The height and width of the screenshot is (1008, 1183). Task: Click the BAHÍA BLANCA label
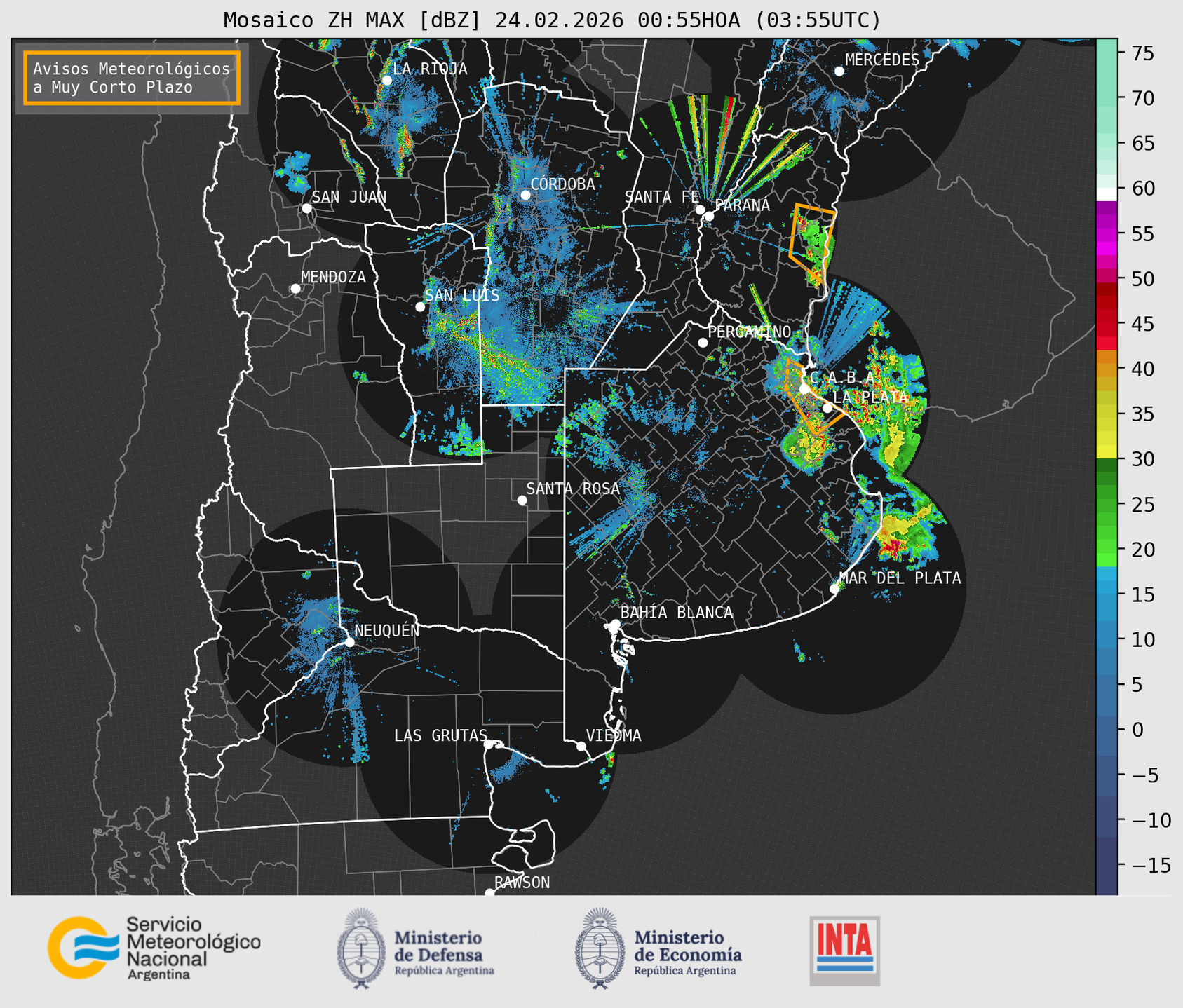pos(677,613)
